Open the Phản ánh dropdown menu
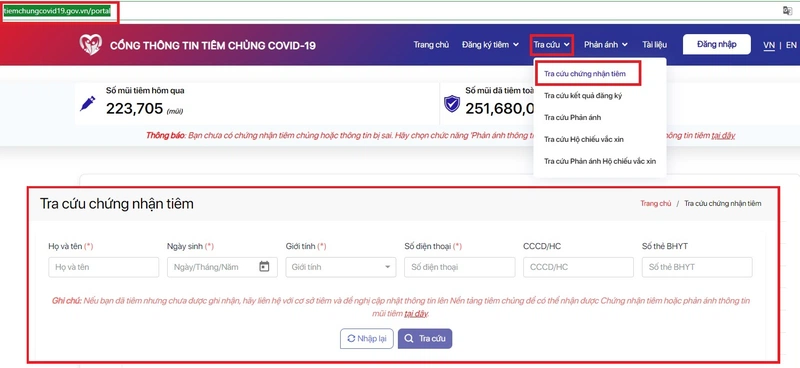The width and height of the screenshot is (800, 368). click(x=606, y=45)
